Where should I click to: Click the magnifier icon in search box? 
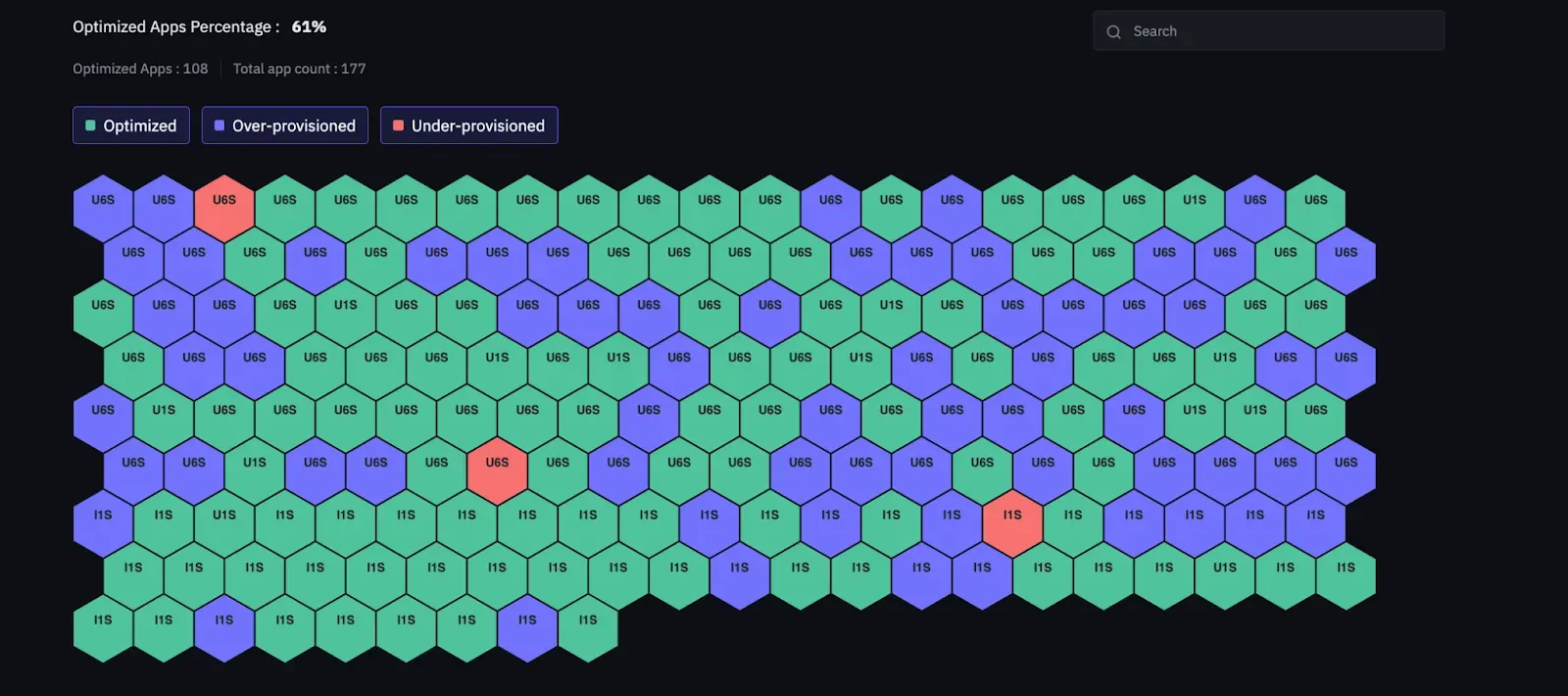[x=1113, y=31]
